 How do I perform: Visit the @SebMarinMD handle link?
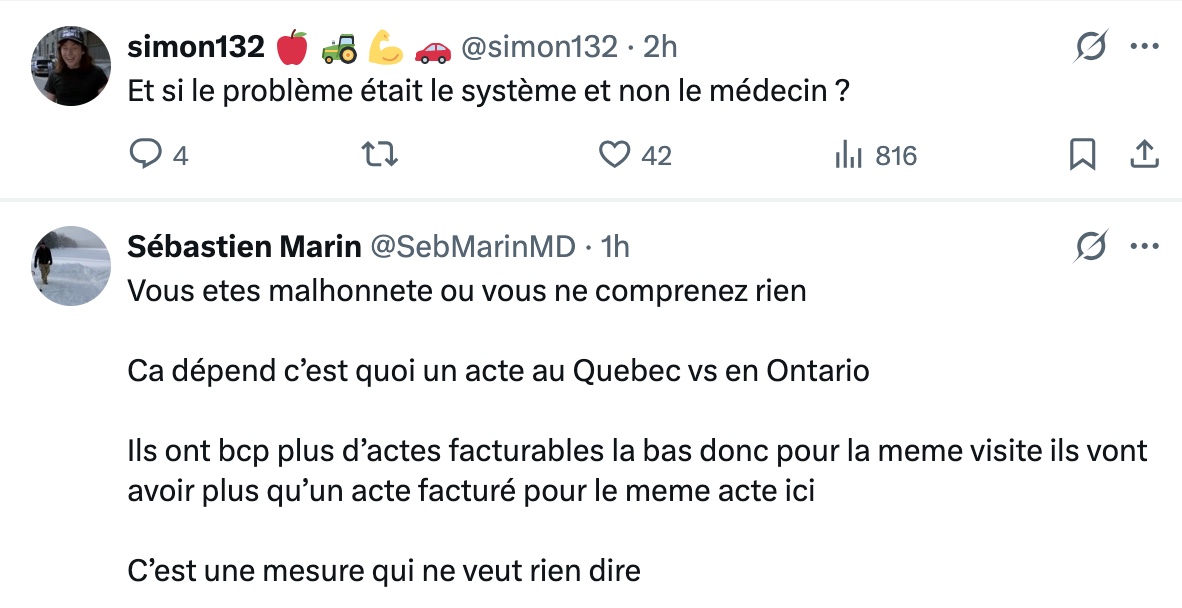pos(473,247)
